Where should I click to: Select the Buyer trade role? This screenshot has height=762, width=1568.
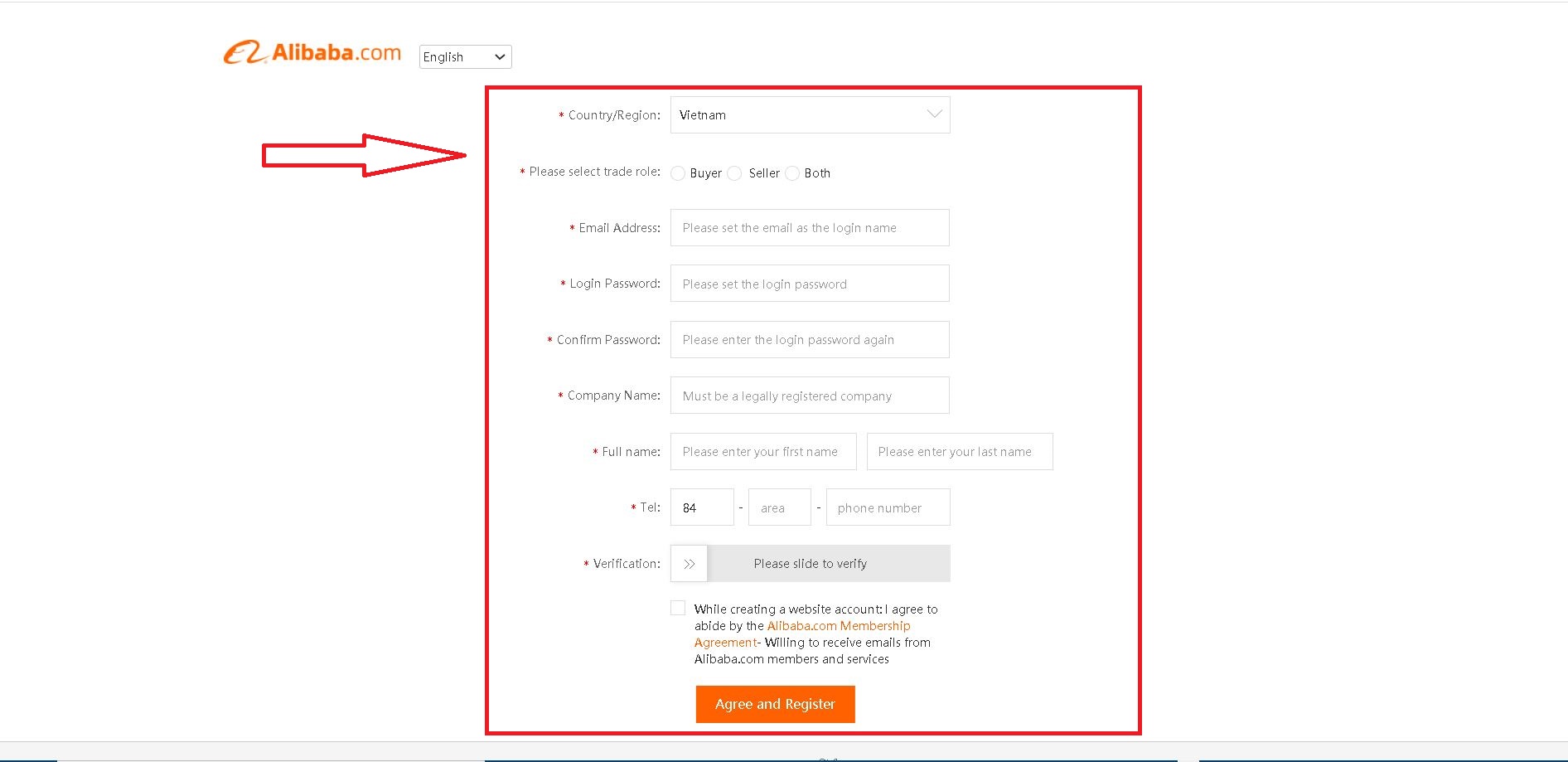tap(678, 173)
